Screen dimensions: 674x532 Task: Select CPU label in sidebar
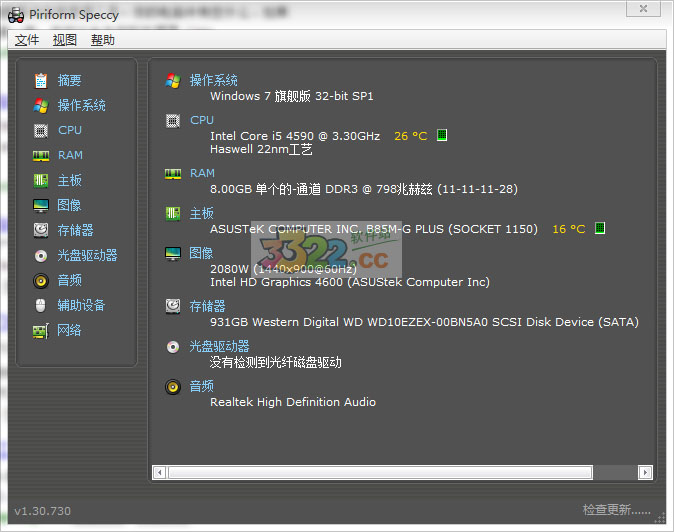[70, 130]
